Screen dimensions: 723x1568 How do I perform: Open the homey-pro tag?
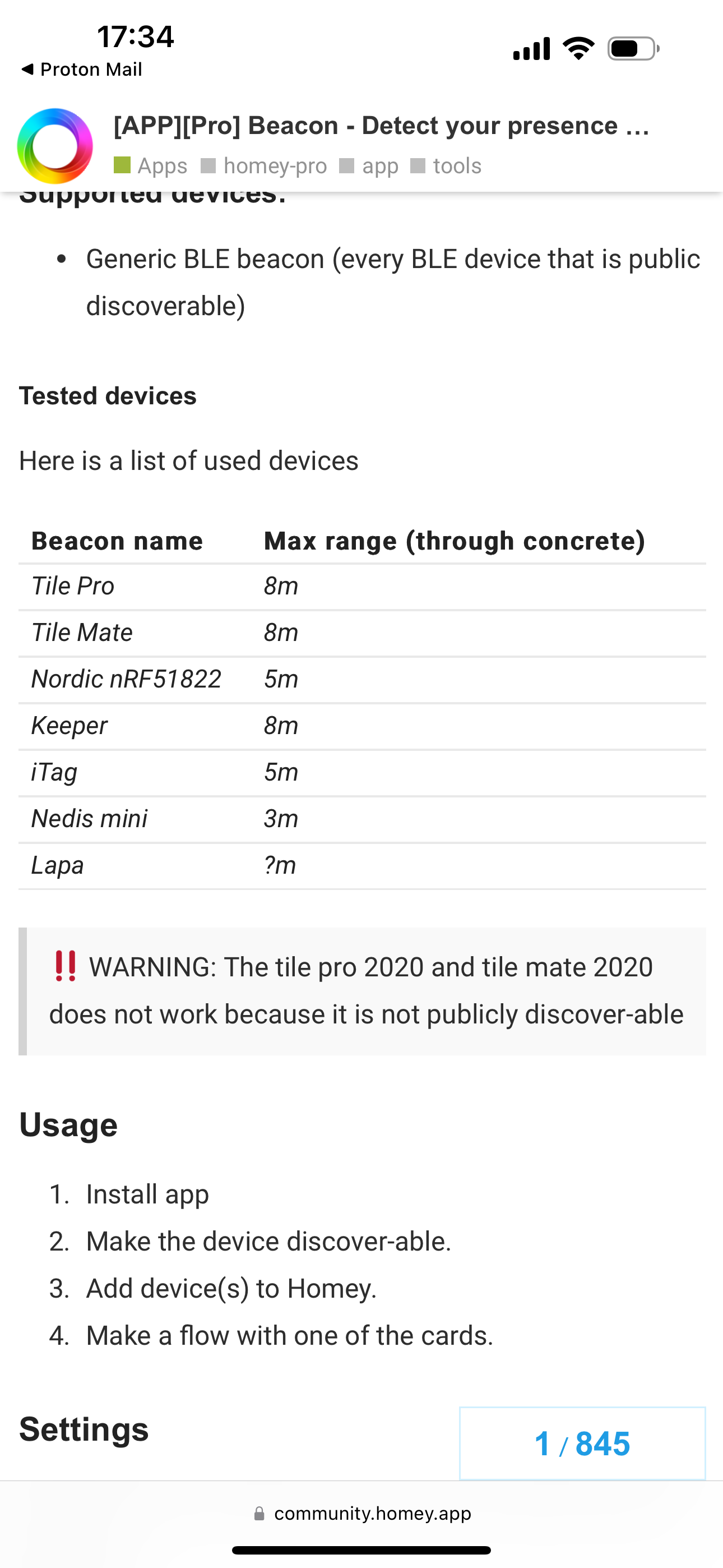point(275,165)
